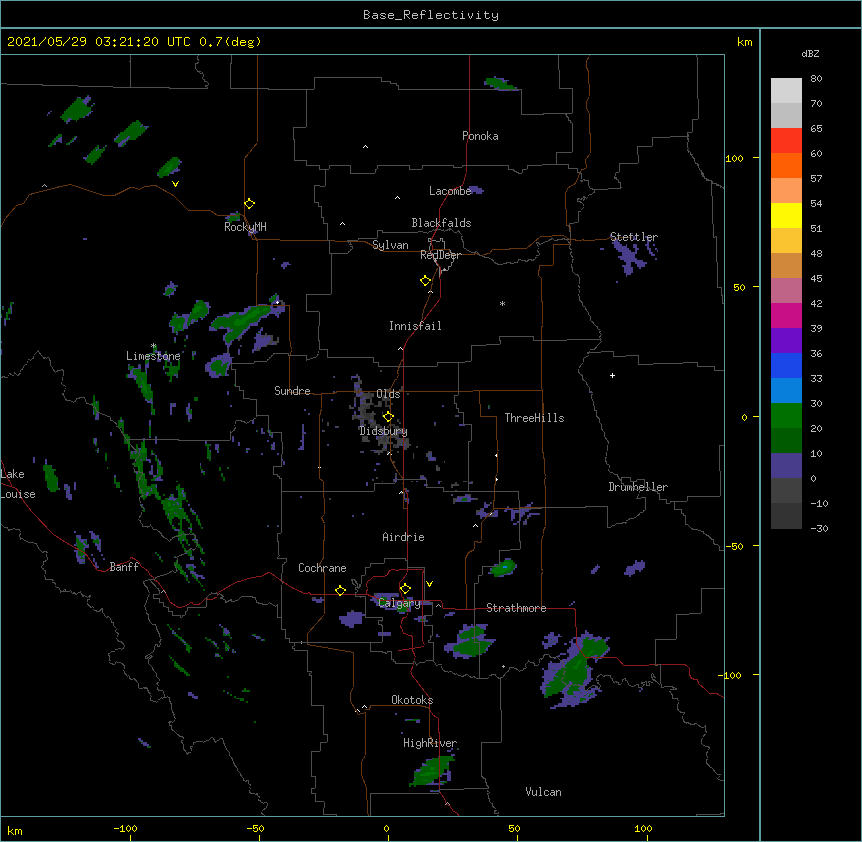Click the Airdrie label
Screen dimensions: 862x842
click(404, 537)
